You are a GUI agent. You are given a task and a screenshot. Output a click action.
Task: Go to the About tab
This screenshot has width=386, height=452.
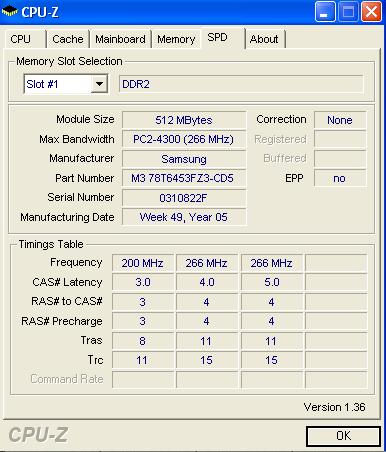pyautogui.click(x=265, y=39)
